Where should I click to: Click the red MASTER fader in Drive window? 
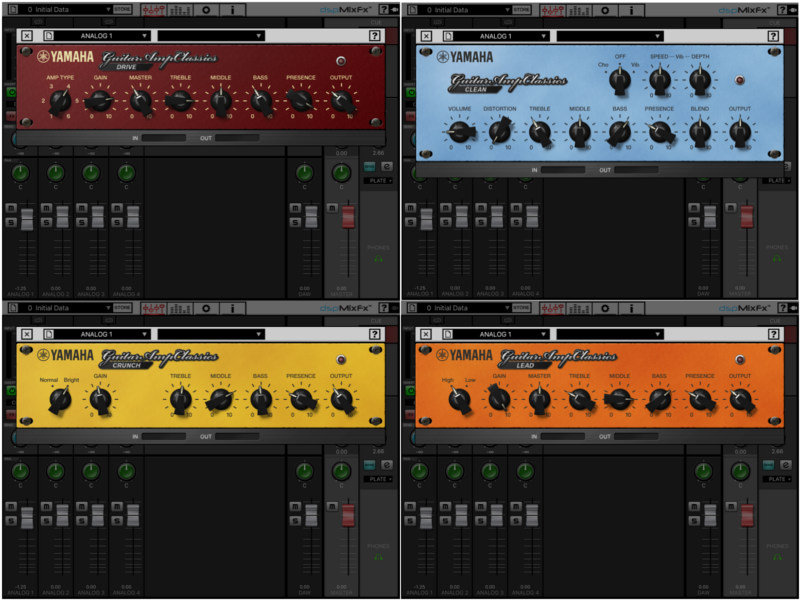[x=348, y=216]
